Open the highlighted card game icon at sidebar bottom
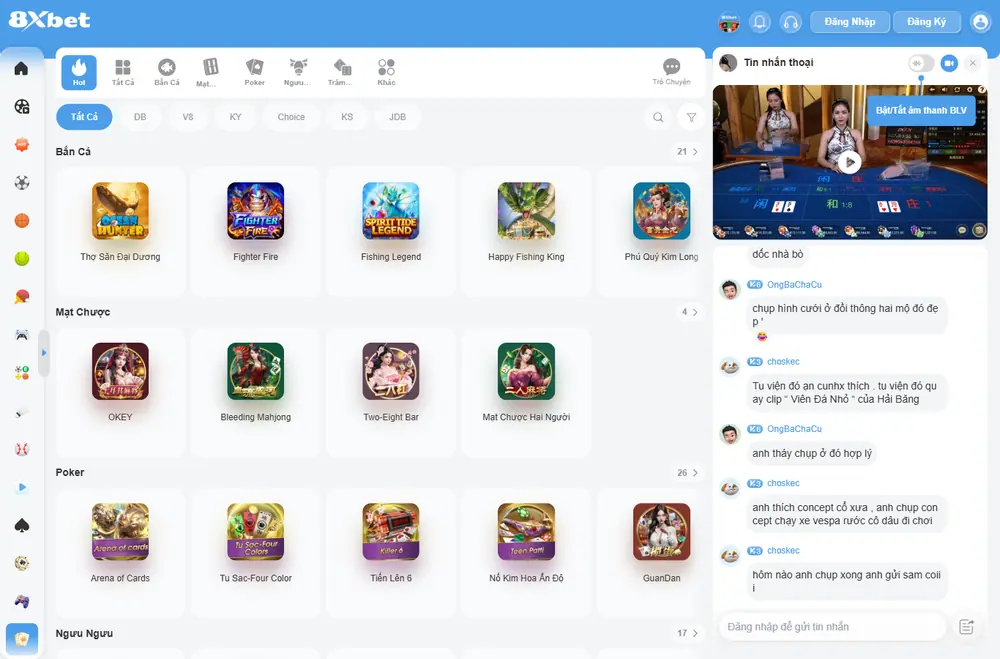The image size is (1000, 659). tap(22, 639)
